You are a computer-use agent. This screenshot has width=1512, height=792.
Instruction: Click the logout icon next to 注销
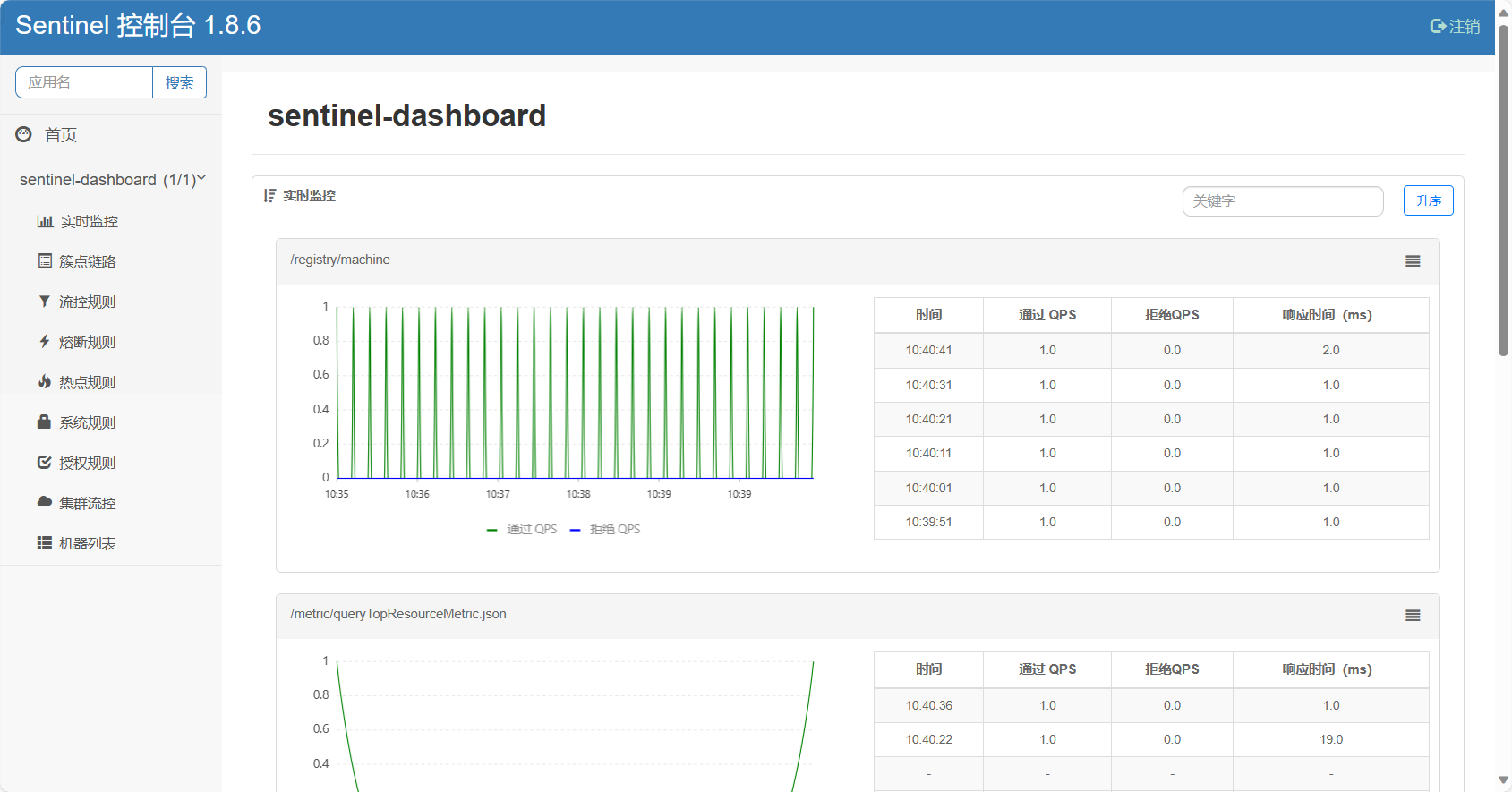click(1438, 27)
